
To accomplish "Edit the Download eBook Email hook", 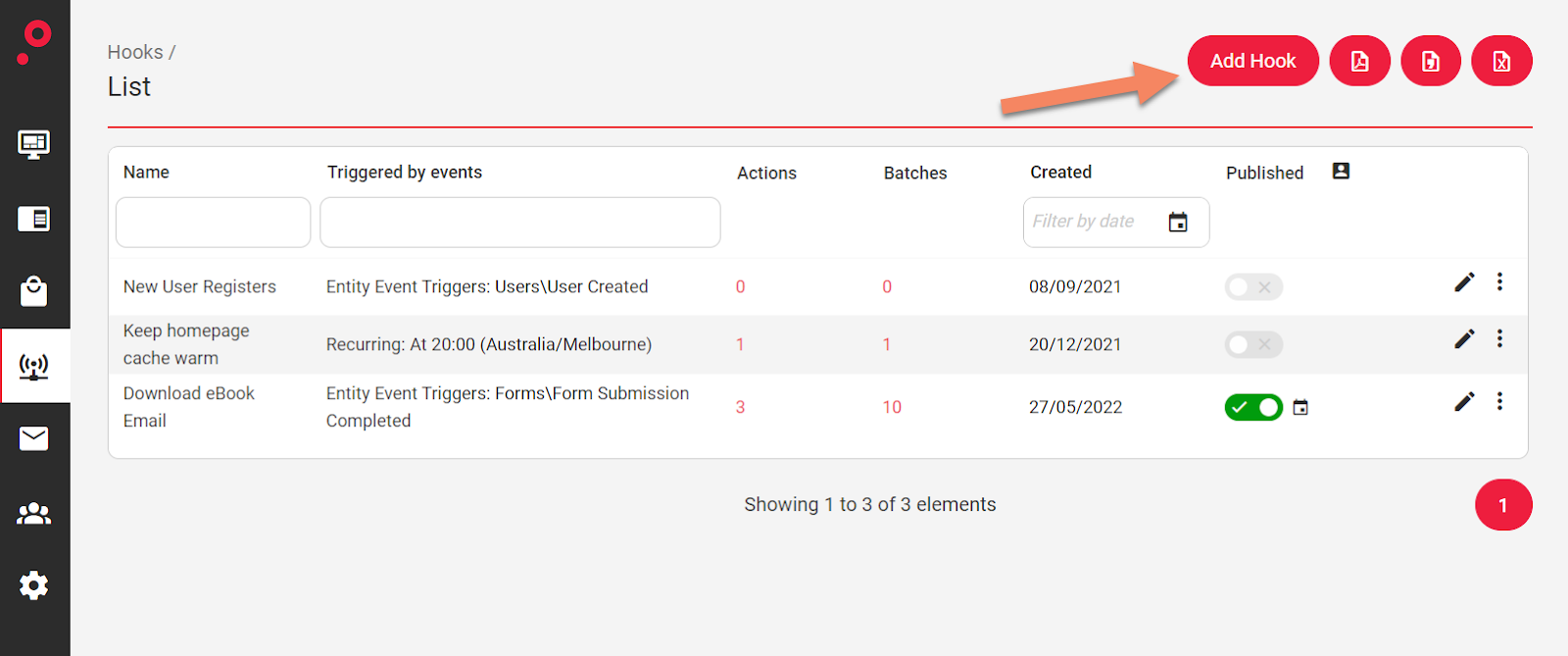I will [x=1464, y=402].
